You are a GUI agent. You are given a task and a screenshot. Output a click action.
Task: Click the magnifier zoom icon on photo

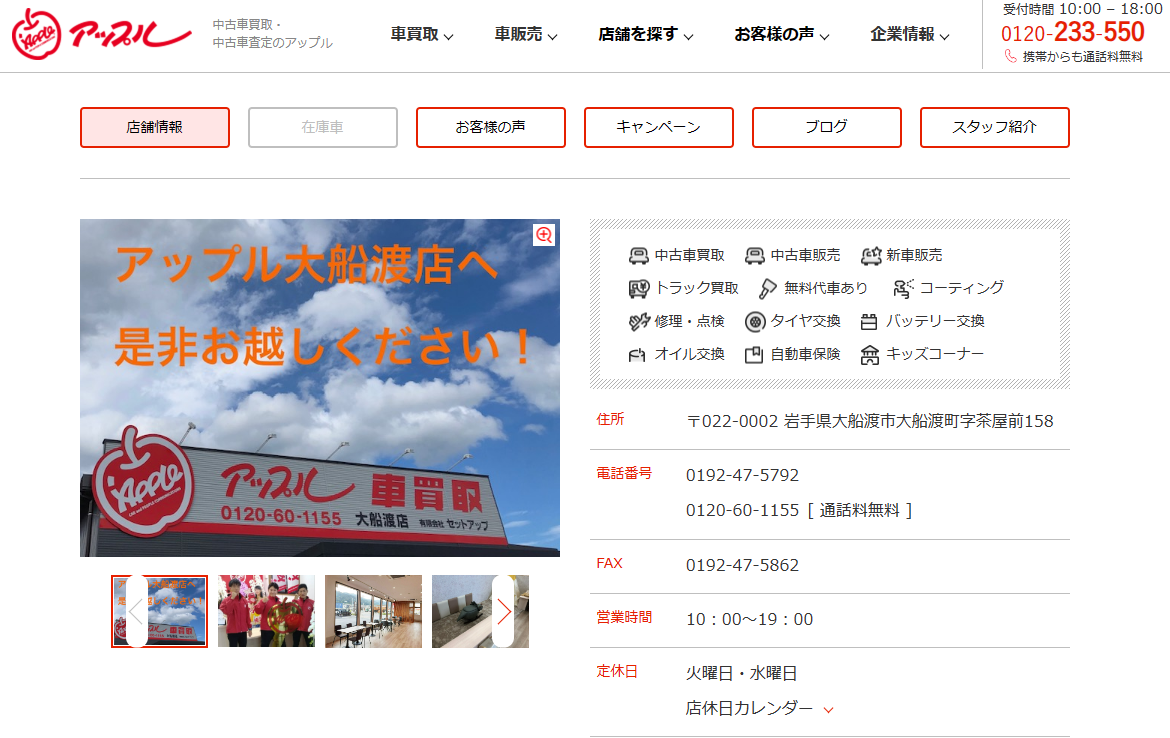(x=544, y=235)
